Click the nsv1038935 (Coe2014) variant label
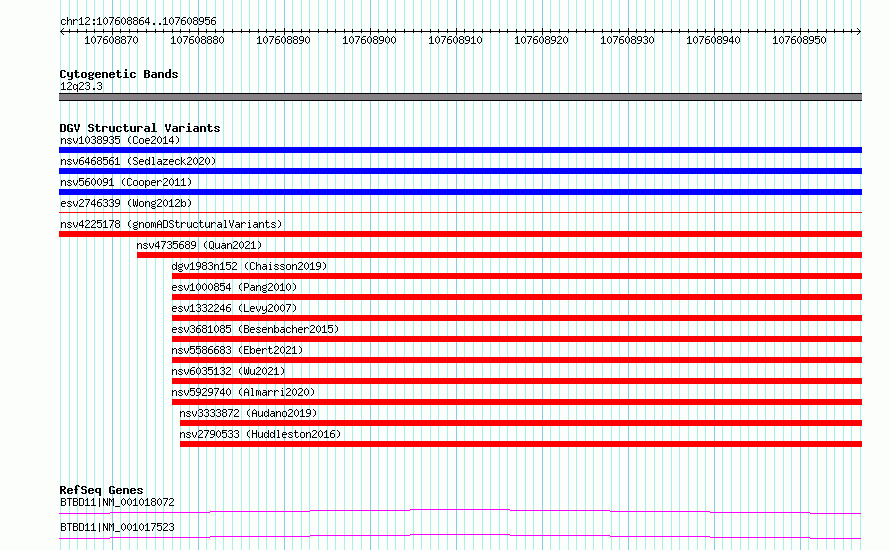The image size is (890, 550). pos(120,140)
